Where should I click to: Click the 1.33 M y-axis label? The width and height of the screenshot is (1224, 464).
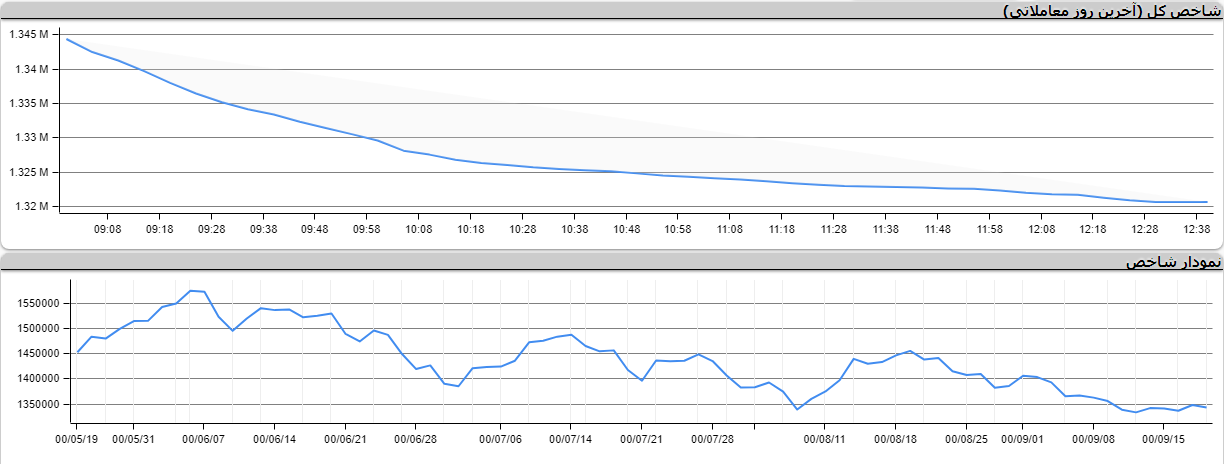point(31,138)
